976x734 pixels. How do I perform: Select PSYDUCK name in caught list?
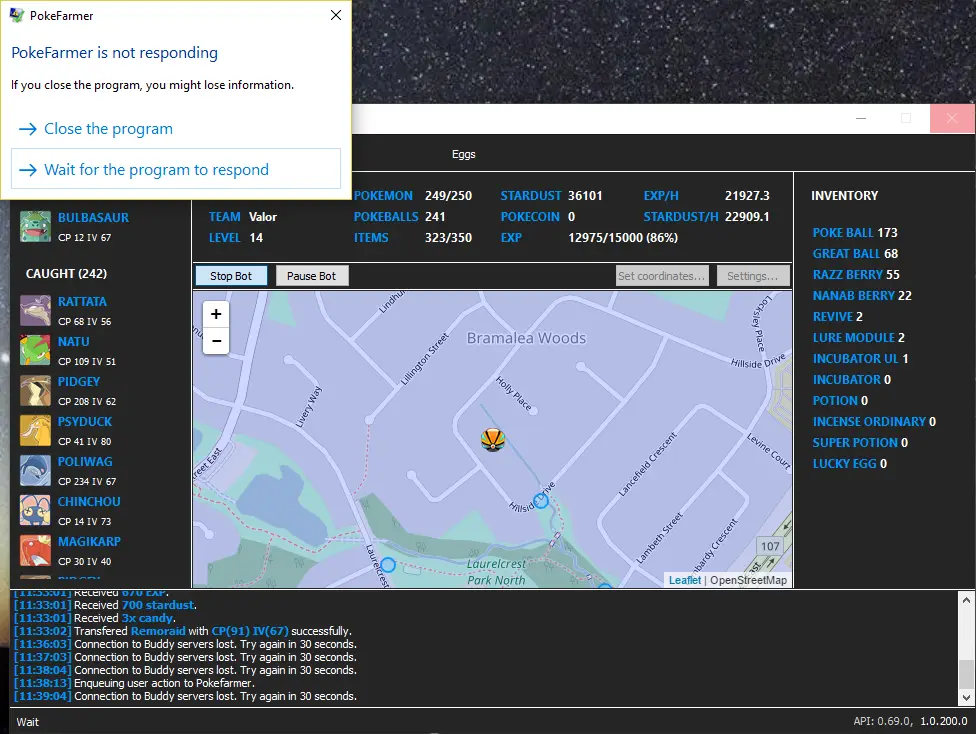(85, 421)
